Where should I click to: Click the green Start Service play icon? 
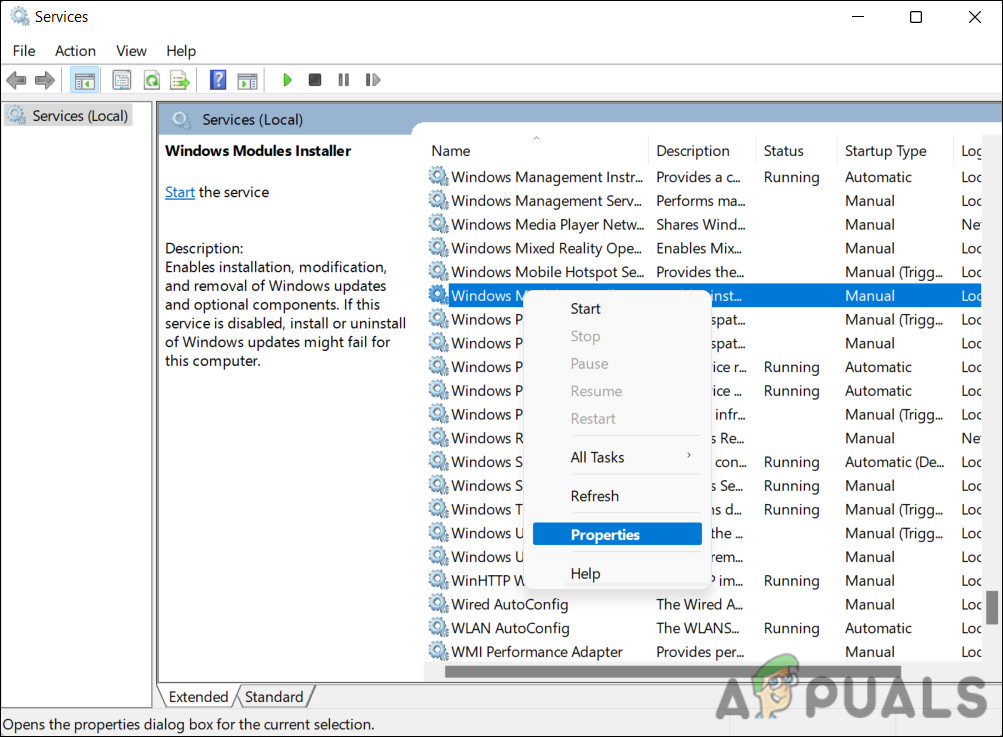tap(287, 80)
